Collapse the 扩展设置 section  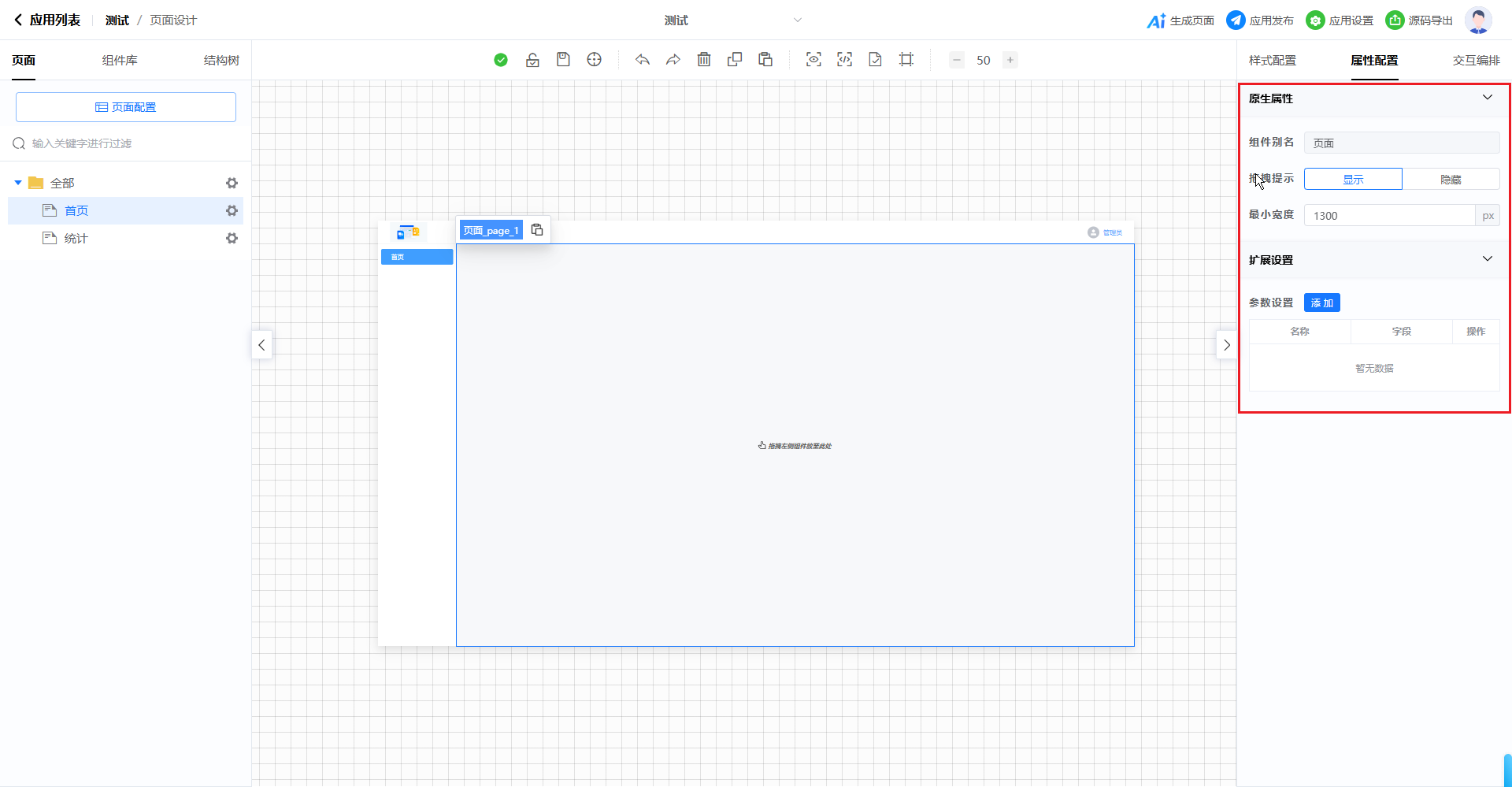(1487, 259)
